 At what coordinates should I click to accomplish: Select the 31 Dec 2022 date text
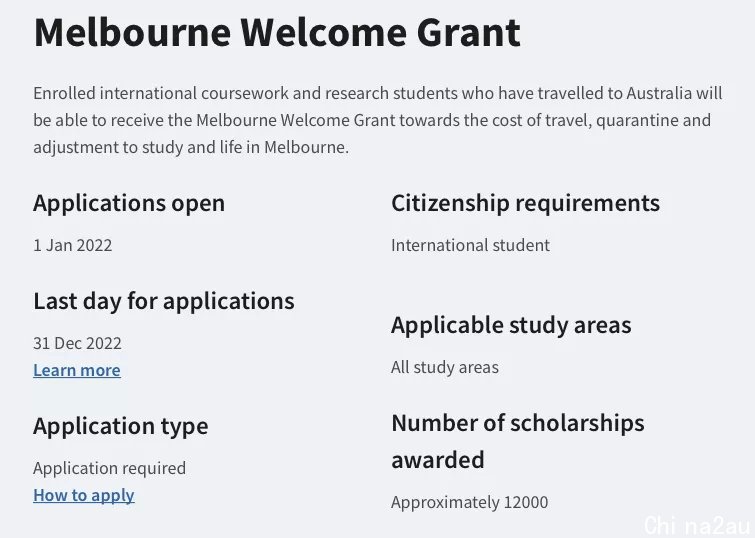click(x=78, y=343)
